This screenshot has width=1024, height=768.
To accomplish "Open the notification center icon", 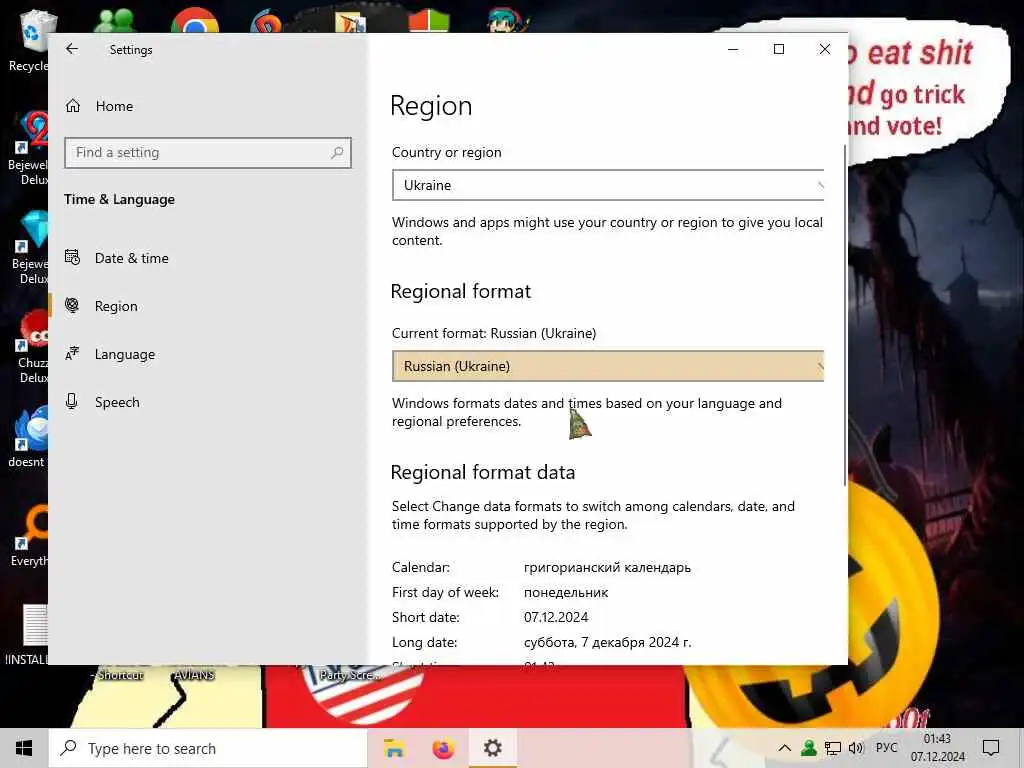I will coord(991,748).
